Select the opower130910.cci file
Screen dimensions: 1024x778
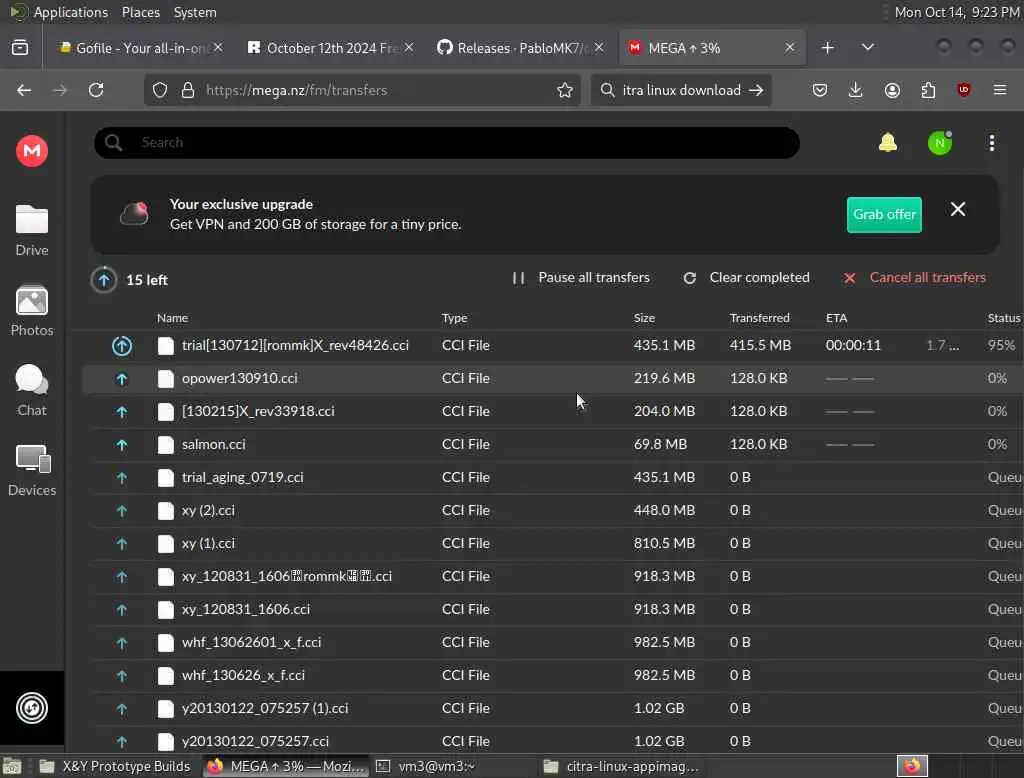tap(552, 378)
